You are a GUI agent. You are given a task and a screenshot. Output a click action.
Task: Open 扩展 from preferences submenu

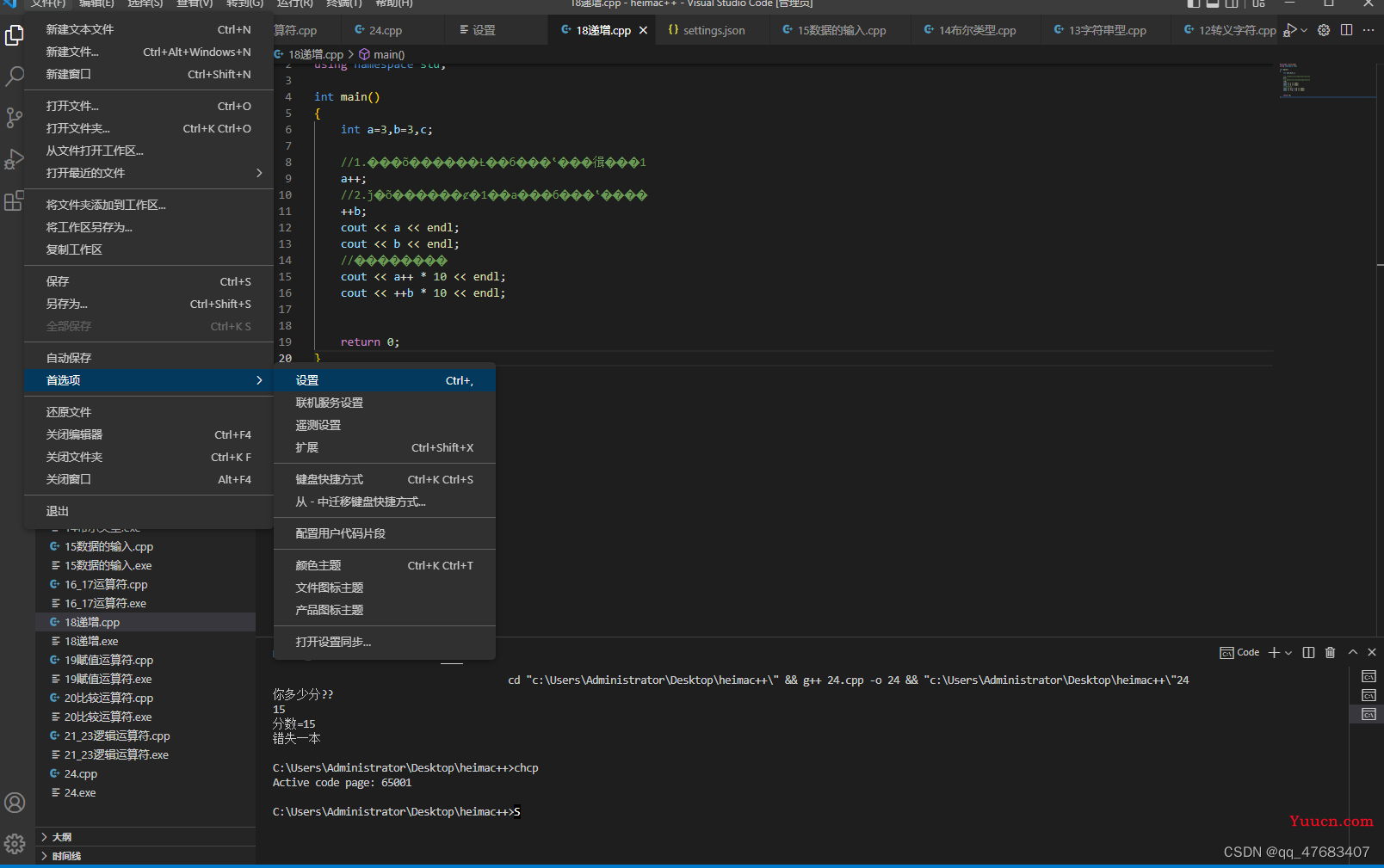point(385,447)
